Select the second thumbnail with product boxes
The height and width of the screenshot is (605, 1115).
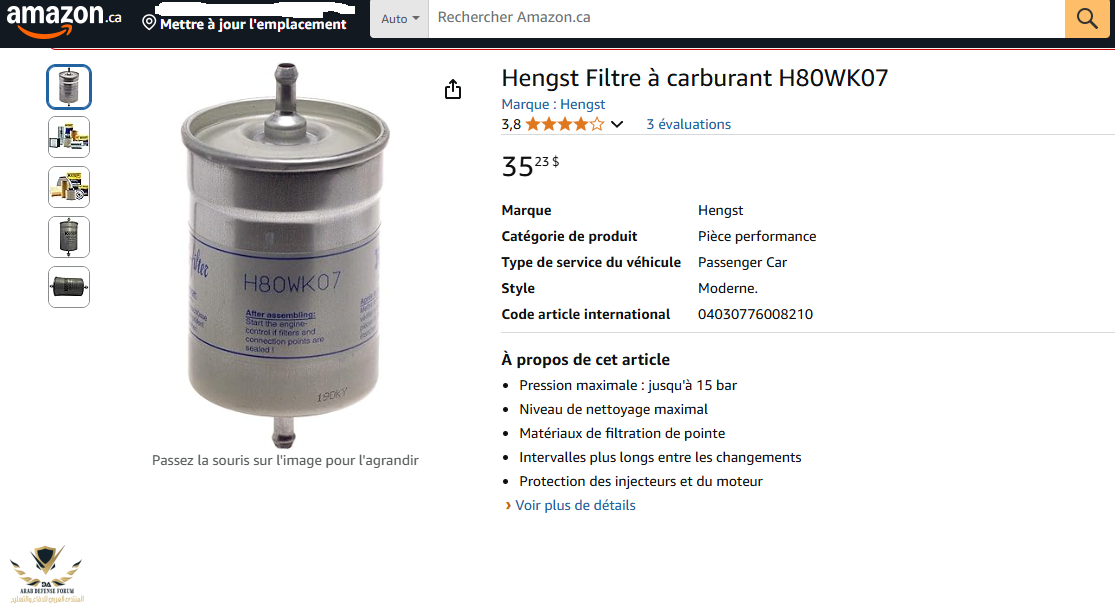point(69,137)
